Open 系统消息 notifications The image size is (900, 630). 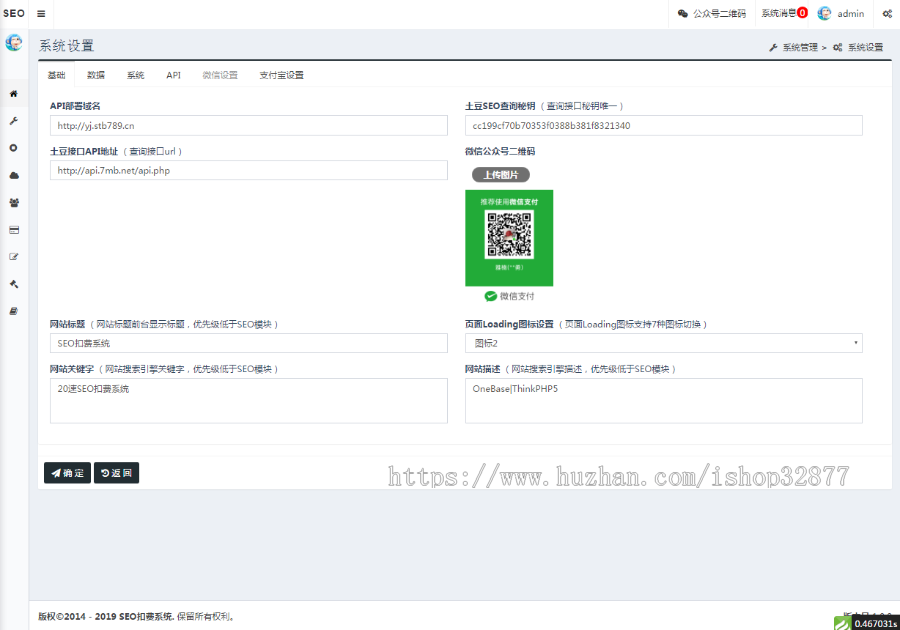coord(778,13)
